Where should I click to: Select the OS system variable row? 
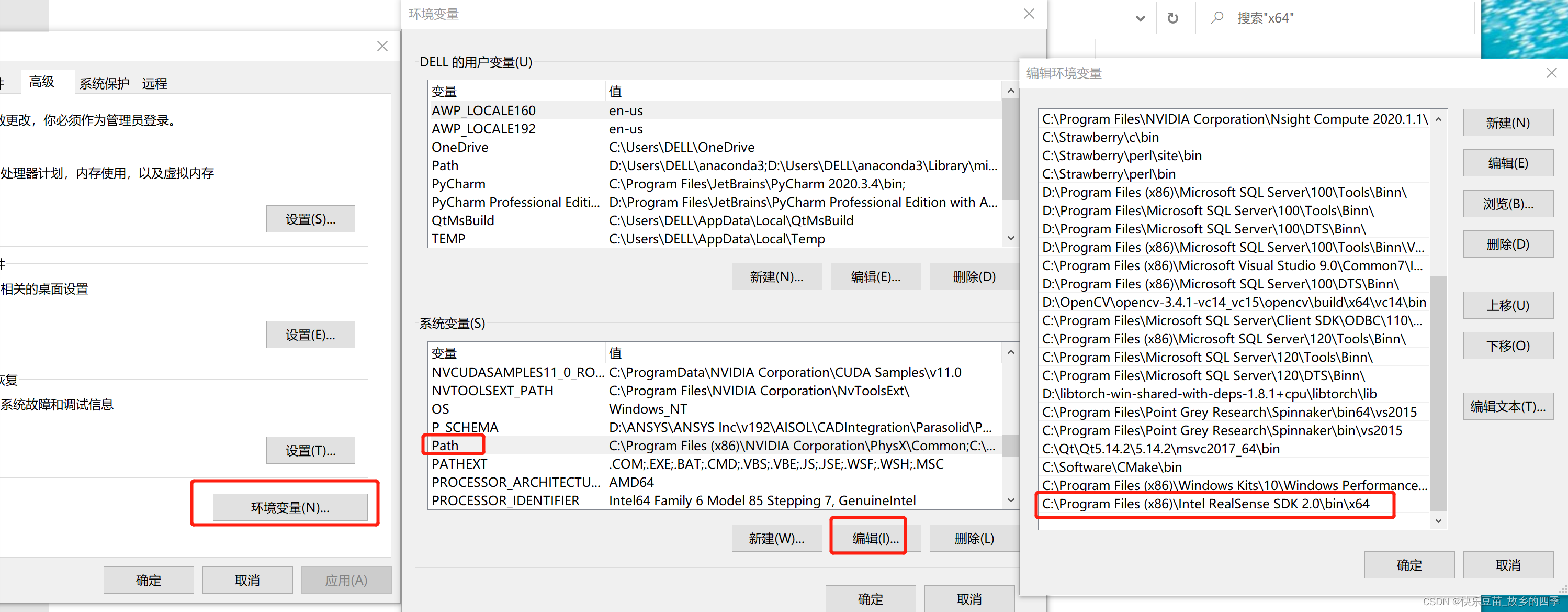coord(715,409)
